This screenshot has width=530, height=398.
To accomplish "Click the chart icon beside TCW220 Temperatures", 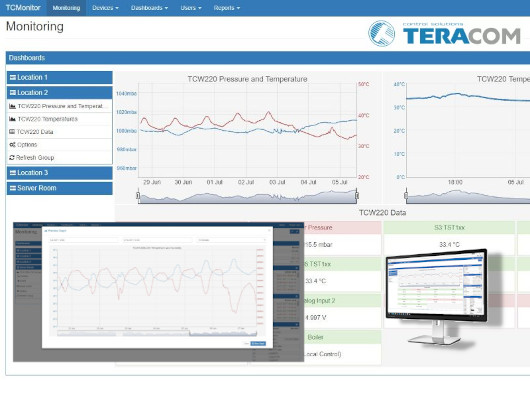I will pyautogui.click(x=12, y=119).
